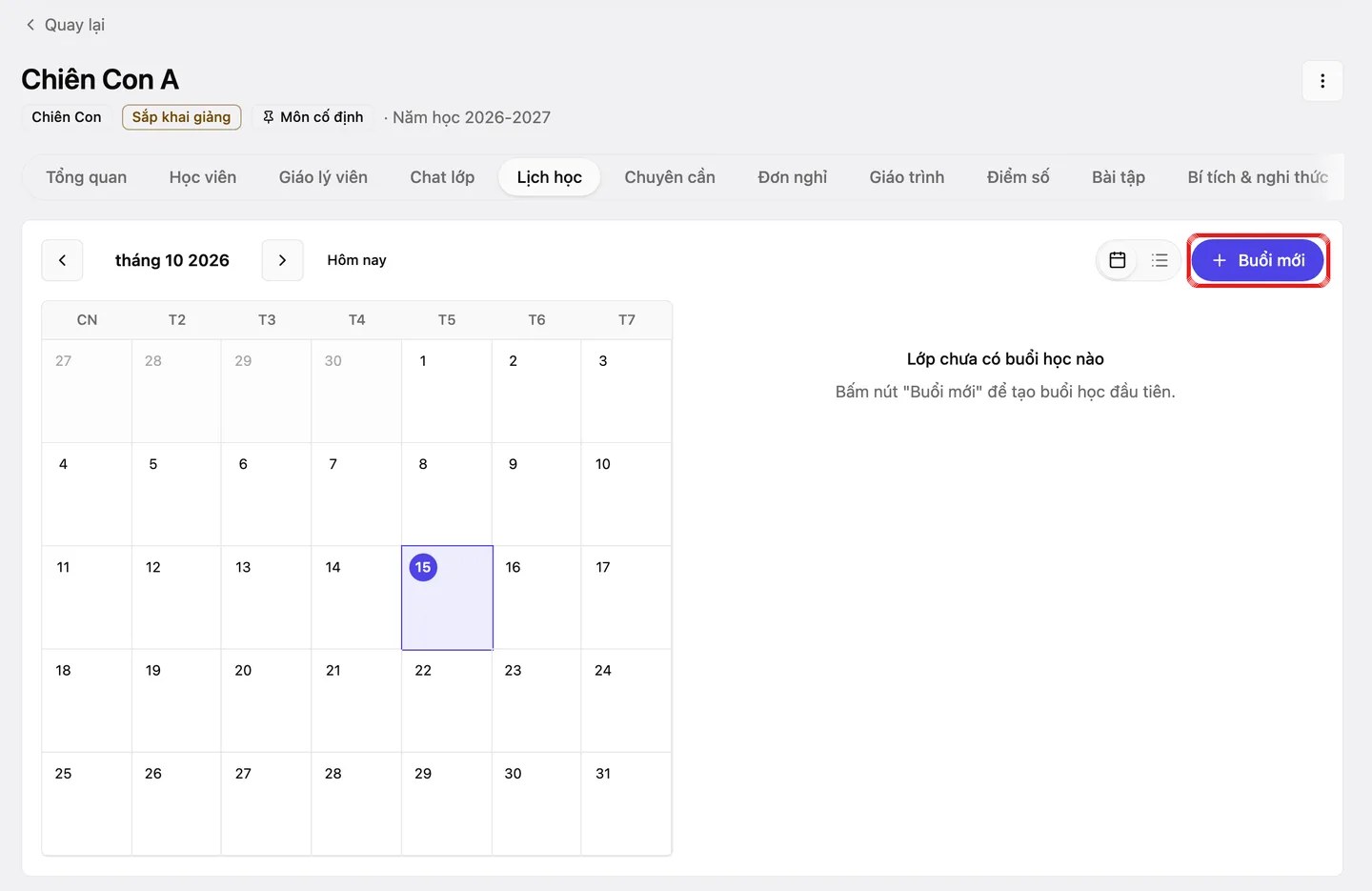Click the Lớp chưa có buổi học nào message
The image size is (1372, 891).
1005,359
